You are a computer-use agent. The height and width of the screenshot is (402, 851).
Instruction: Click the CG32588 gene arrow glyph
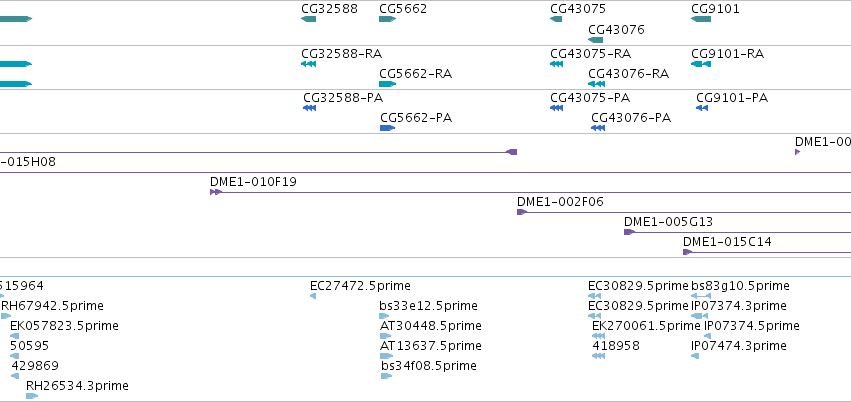(308, 19)
